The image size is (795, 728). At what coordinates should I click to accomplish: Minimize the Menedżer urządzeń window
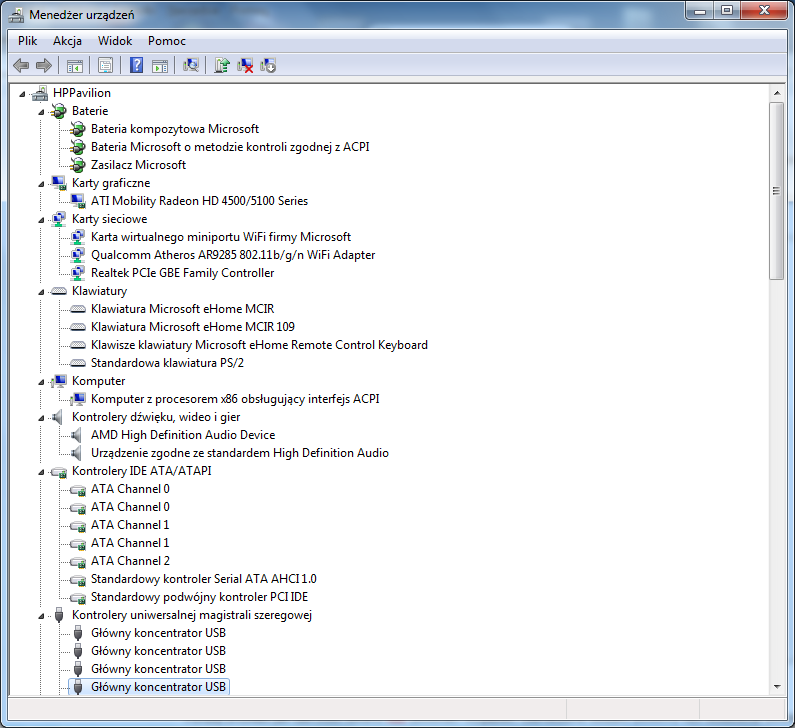700,10
